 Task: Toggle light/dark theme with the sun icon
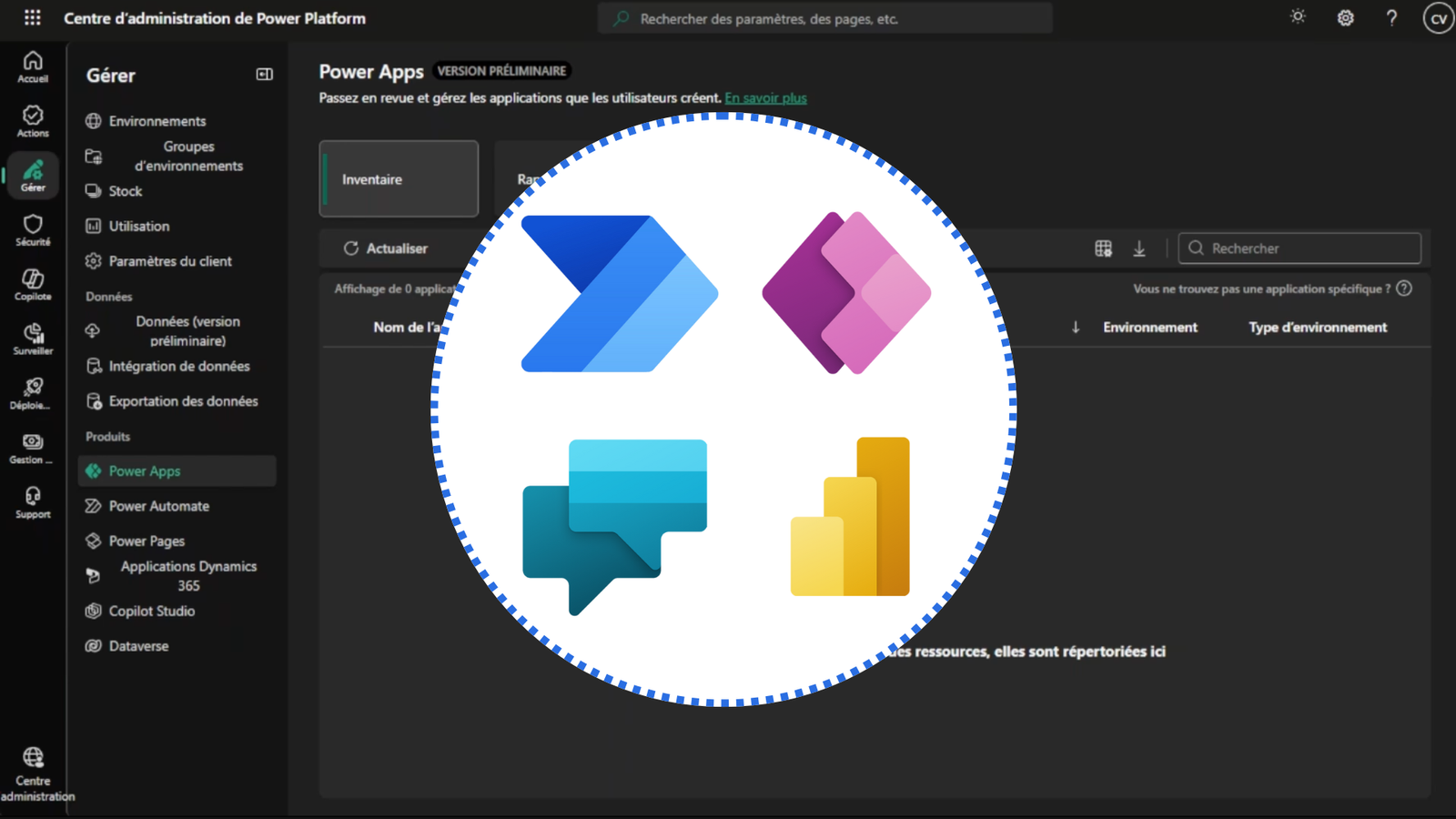1298,17
